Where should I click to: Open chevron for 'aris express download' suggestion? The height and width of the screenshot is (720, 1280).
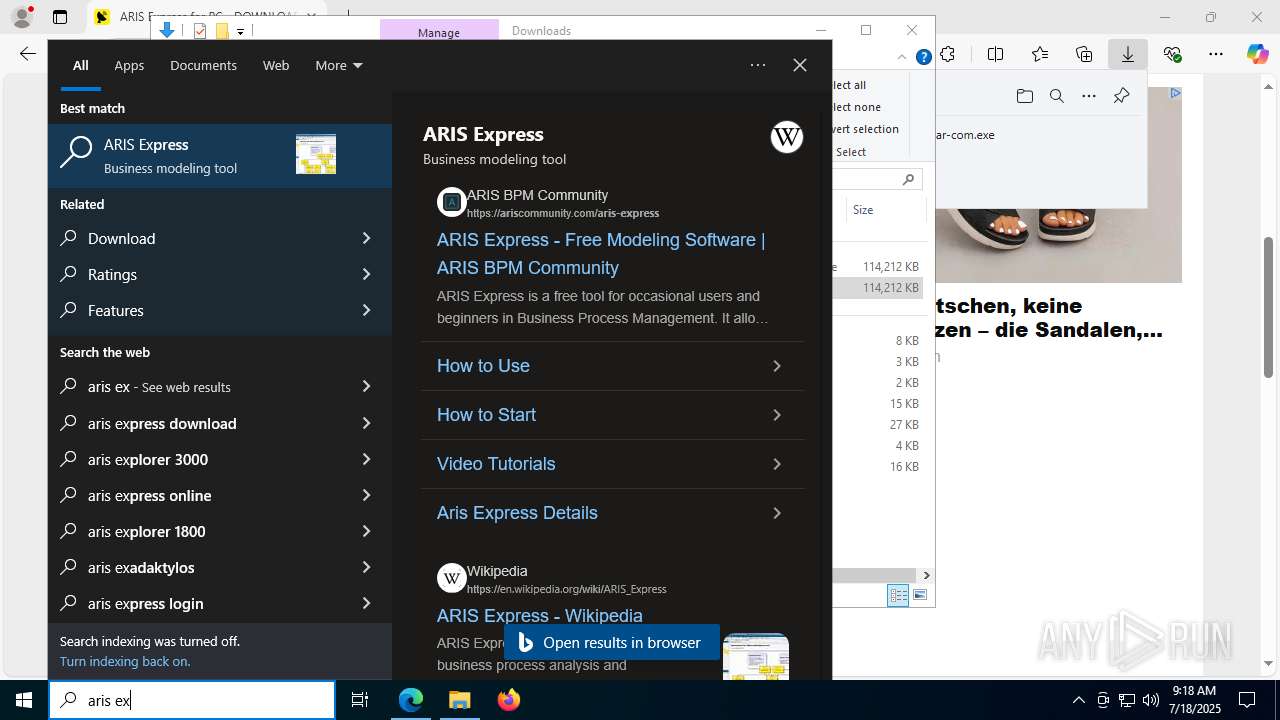366,423
